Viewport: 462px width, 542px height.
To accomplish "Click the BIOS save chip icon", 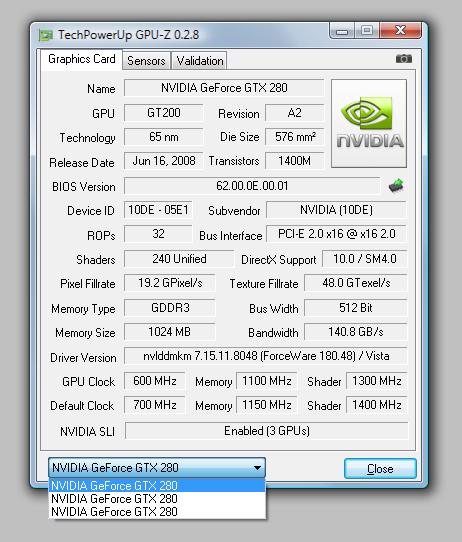I will (x=396, y=186).
